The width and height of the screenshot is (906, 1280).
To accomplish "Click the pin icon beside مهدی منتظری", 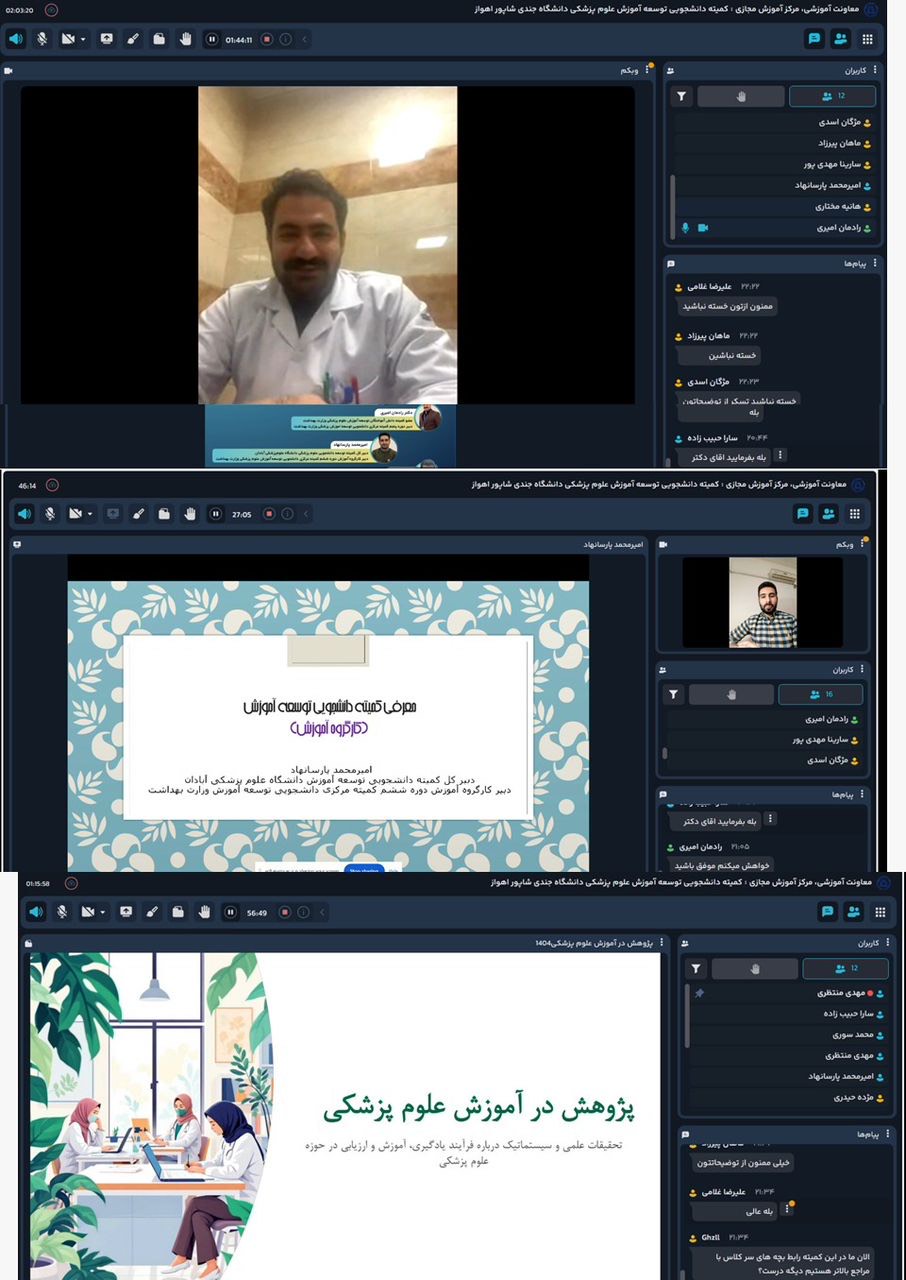I will [x=699, y=993].
